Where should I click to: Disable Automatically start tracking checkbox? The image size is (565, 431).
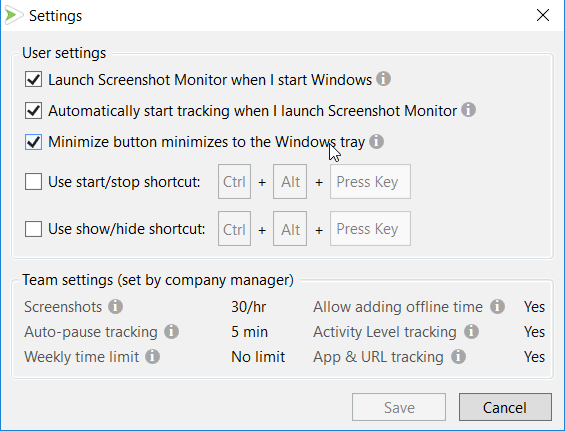[x=34, y=111]
